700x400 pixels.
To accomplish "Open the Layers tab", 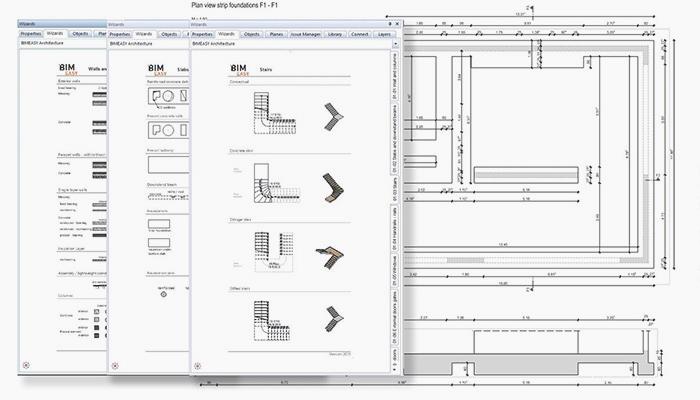I will click(x=385, y=34).
